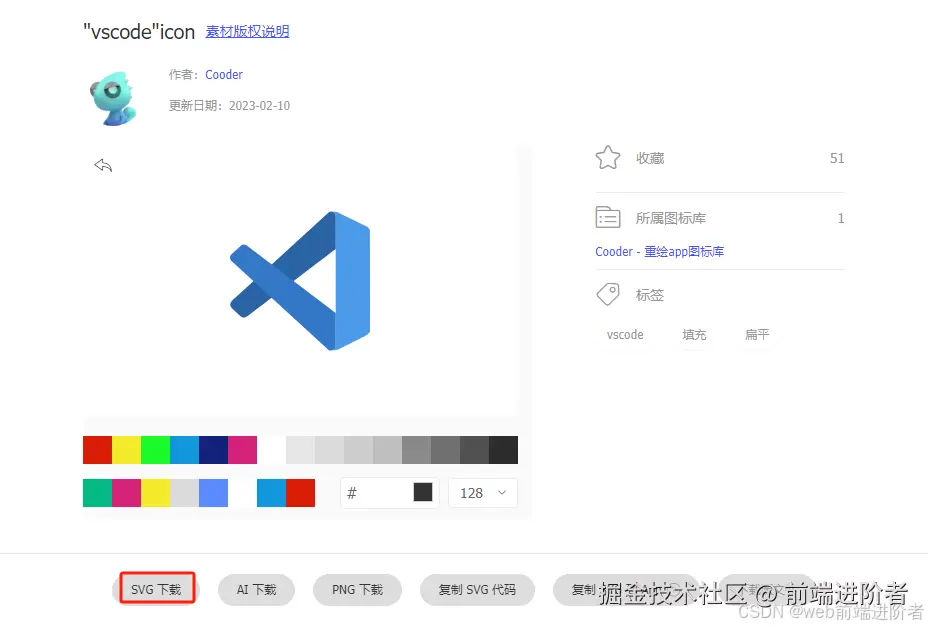
Task: Select the 扁平 tag
Action: coord(757,335)
